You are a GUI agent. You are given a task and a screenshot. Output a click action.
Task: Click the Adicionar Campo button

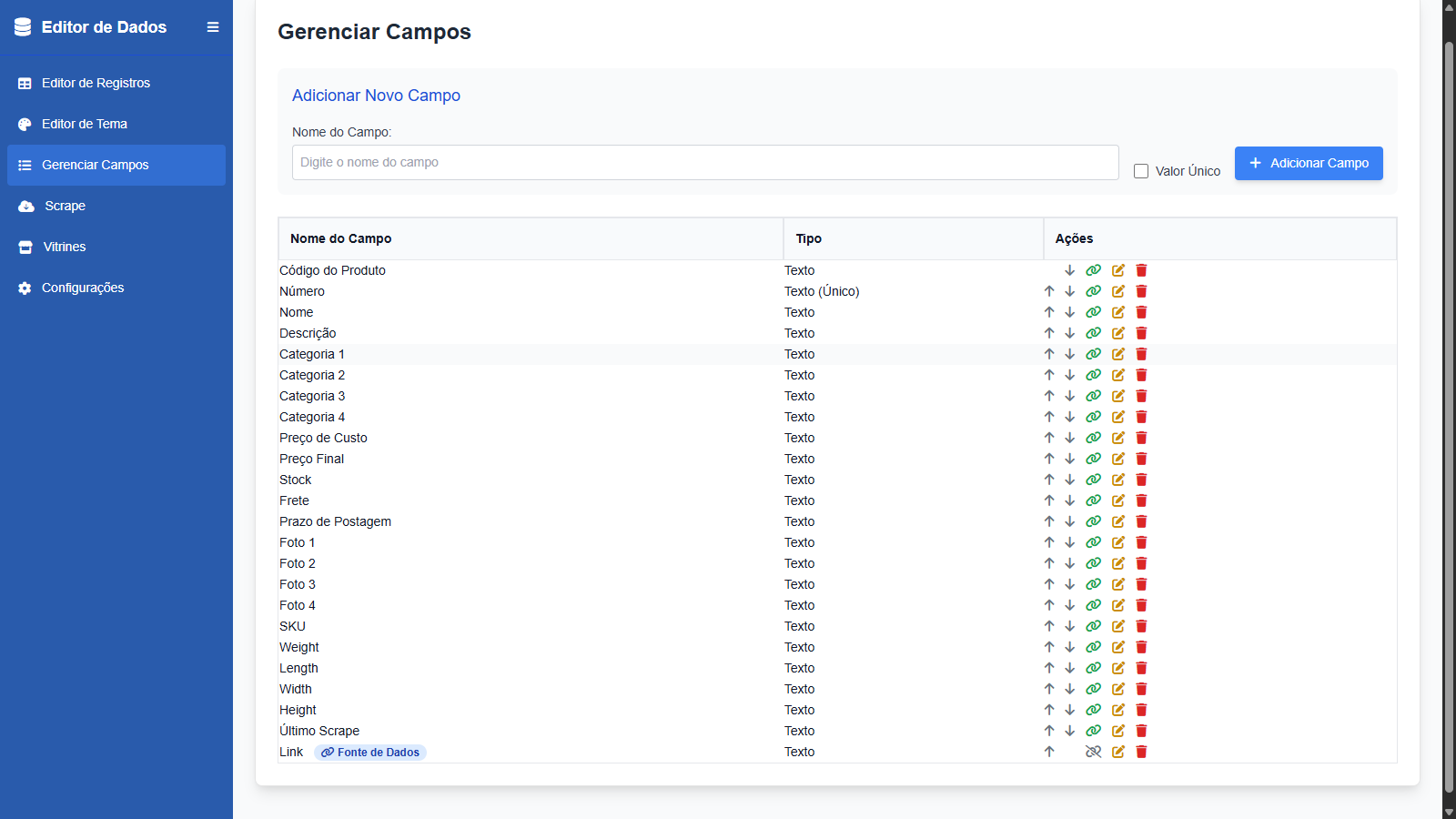(x=1308, y=163)
